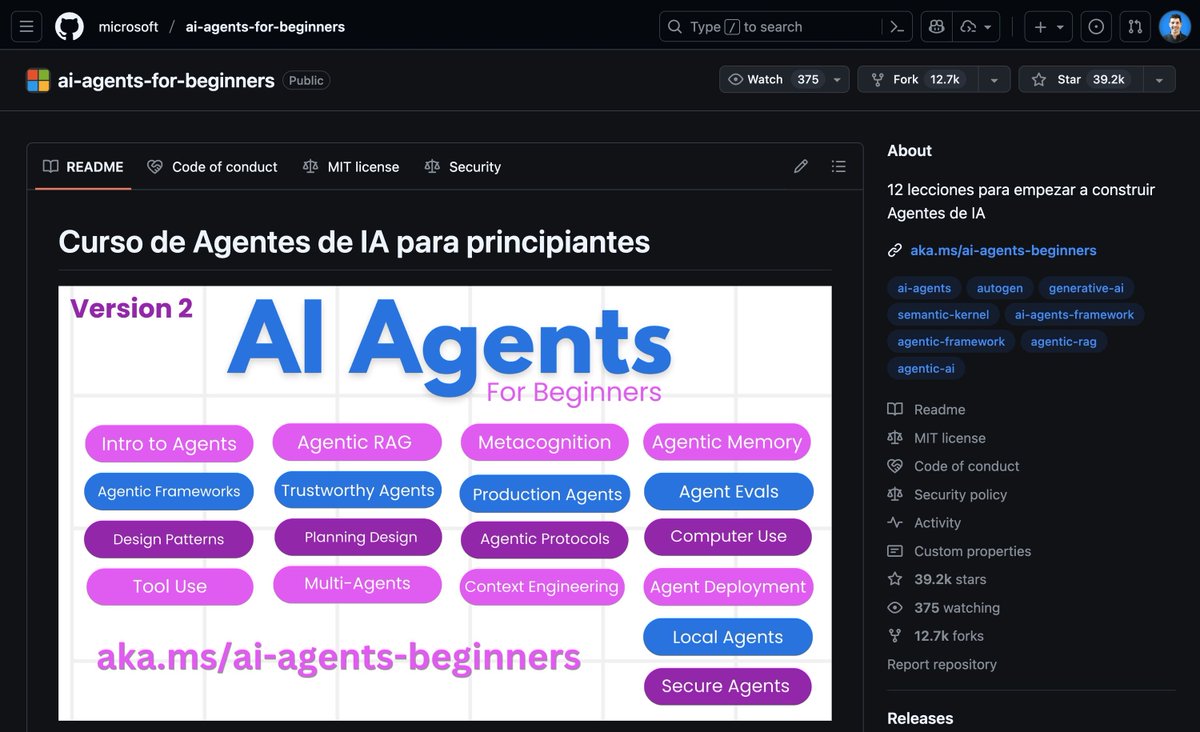Viewport: 1200px width, 732px height.
Task: Open the pull requests icon in header
Action: tap(1135, 27)
